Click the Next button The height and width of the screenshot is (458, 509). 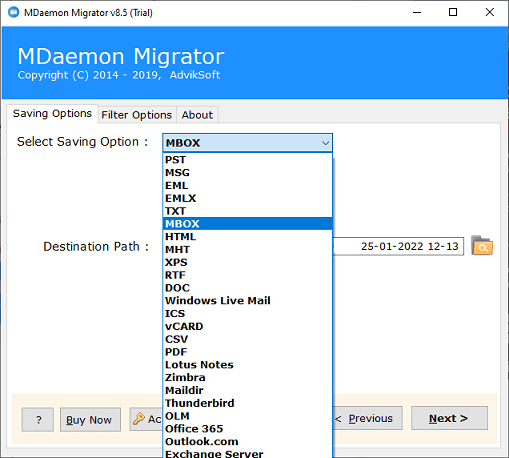[x=449, y=418]
